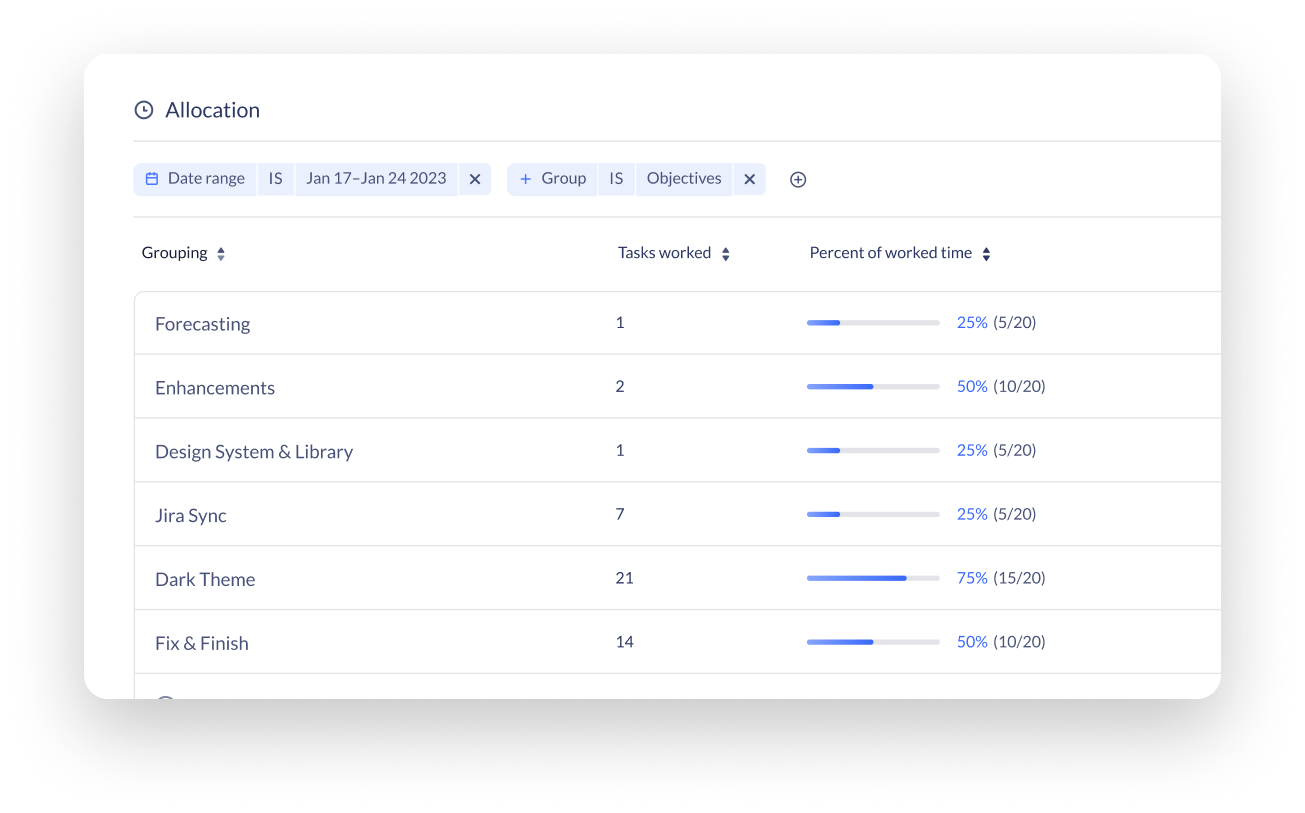This screenshot has width=1305, height=813.
Task: Click tasks worked 7 for Jira Sync
Action: (620, 514)
